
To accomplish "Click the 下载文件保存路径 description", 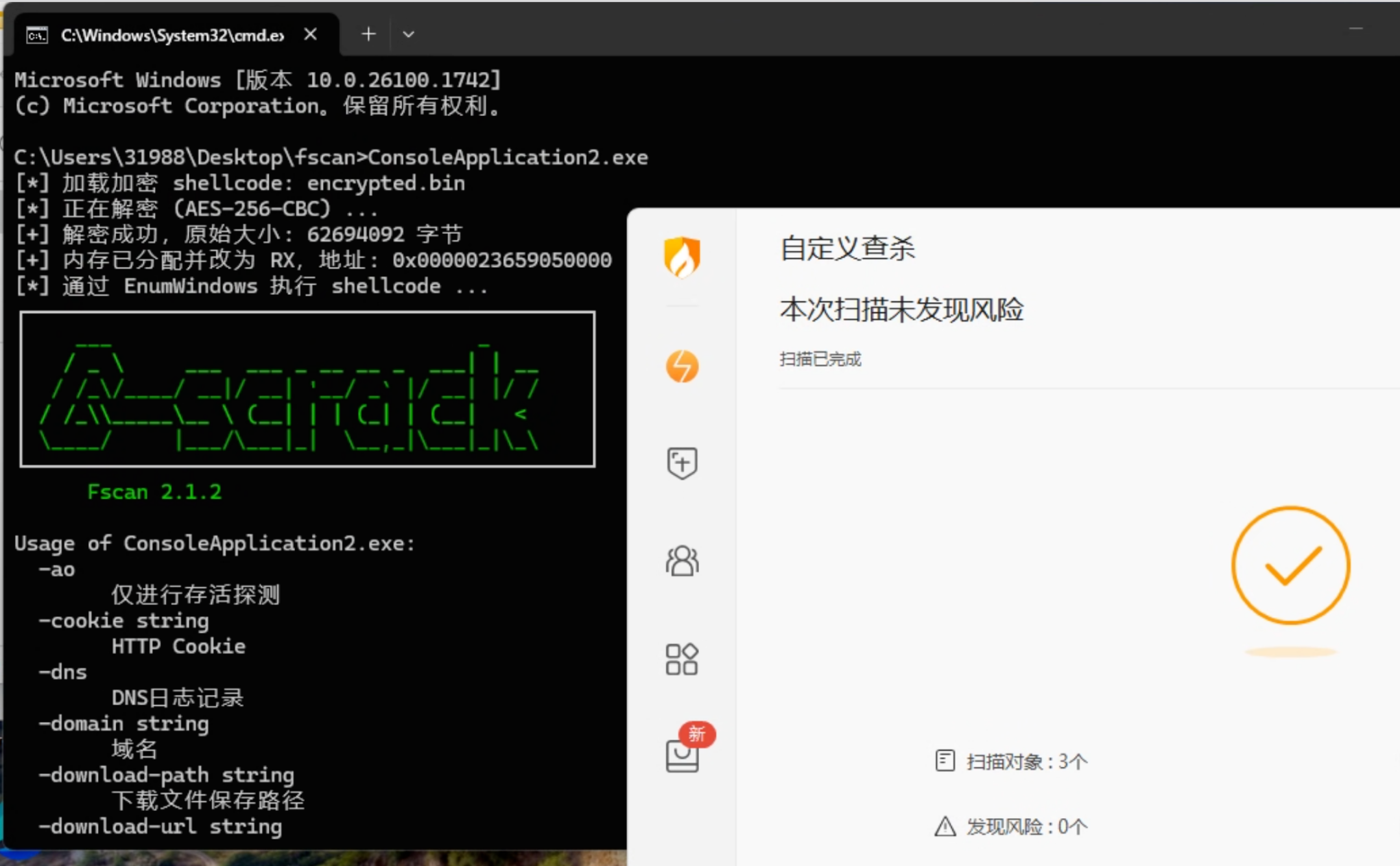I will coord(208,801).
